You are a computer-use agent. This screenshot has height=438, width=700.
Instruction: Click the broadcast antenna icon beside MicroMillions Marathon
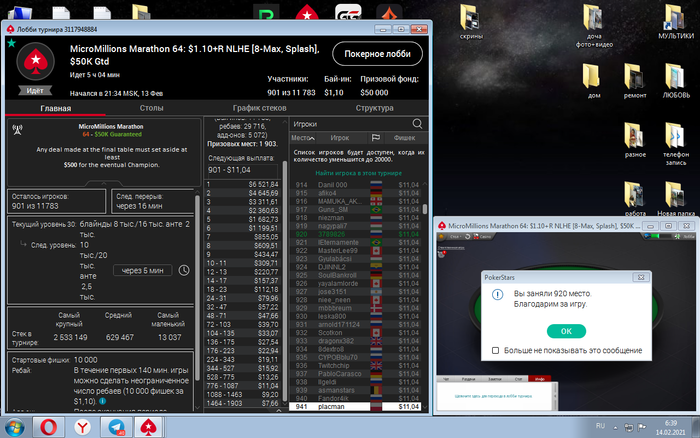coord(17,130)
